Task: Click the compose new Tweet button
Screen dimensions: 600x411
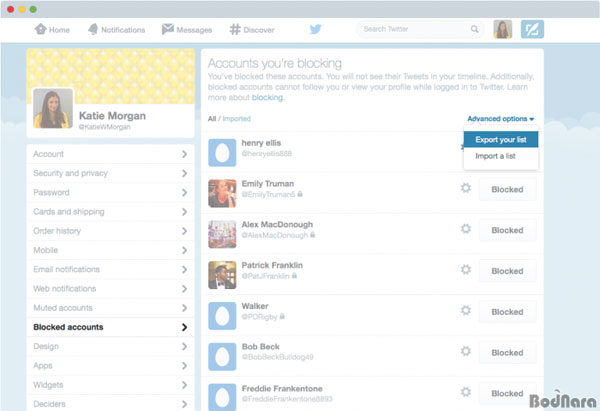Action: pyautogui.click(x=532, y=29)
